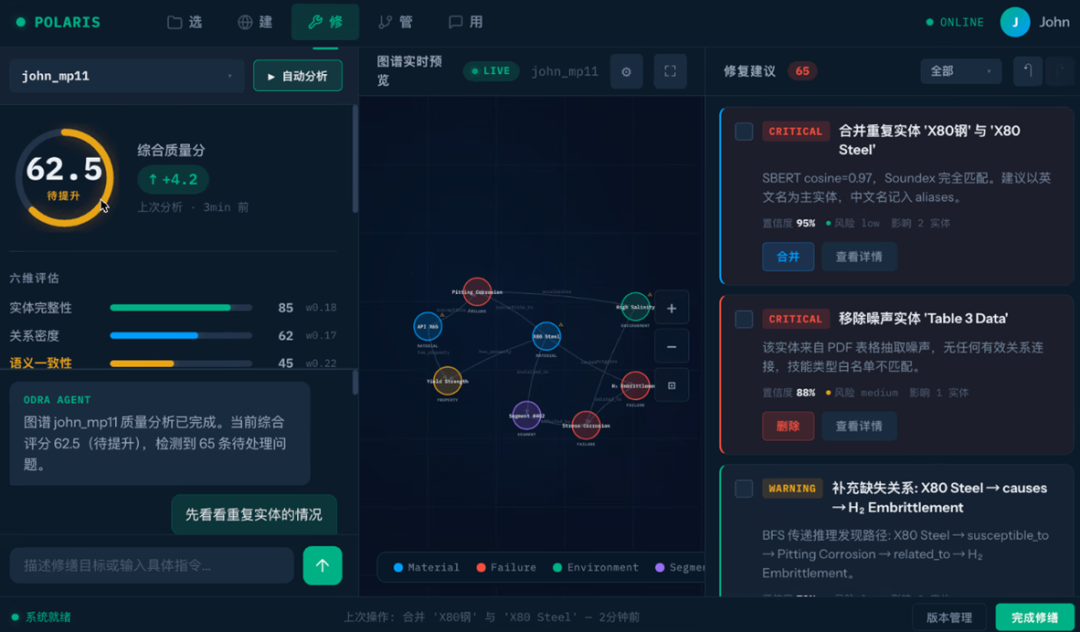Open John's user avatar
The image size is (1080, 632).
pos(1015,22)
